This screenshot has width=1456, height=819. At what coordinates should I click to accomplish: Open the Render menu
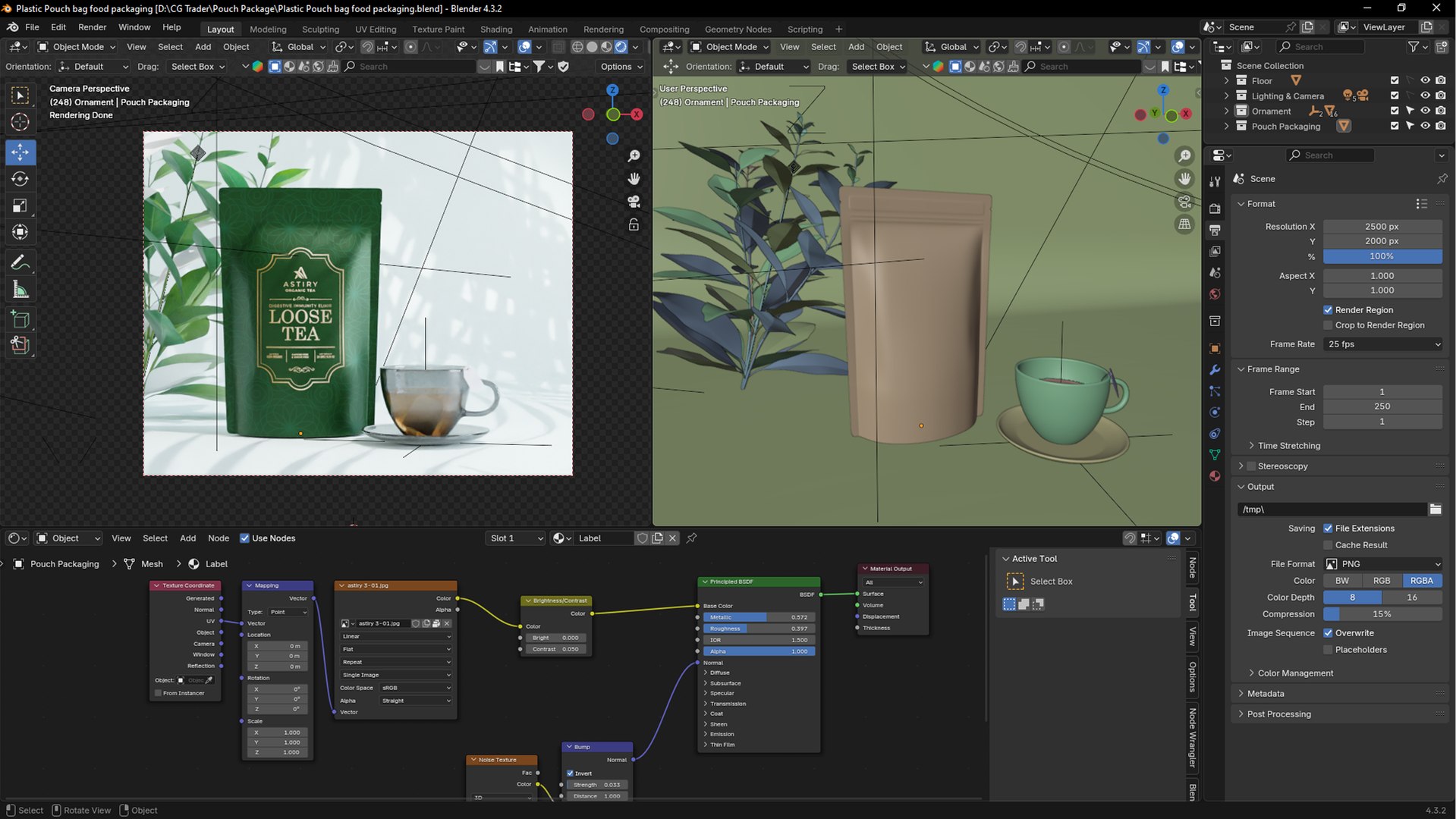click(93, 27)
